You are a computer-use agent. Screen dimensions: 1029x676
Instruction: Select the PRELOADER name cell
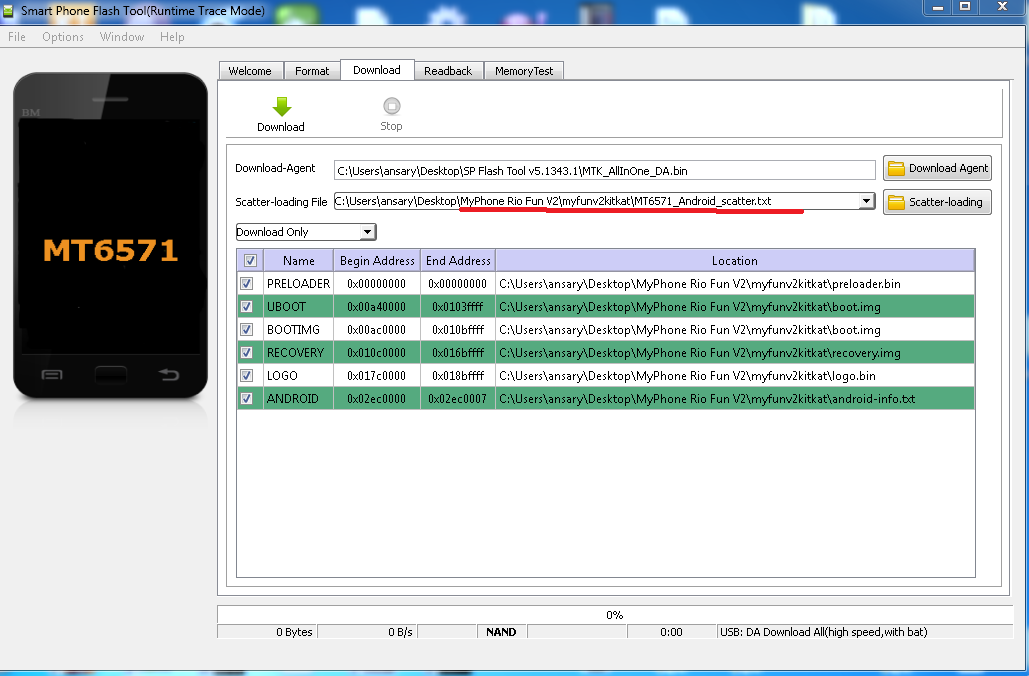tap(299, 284)
